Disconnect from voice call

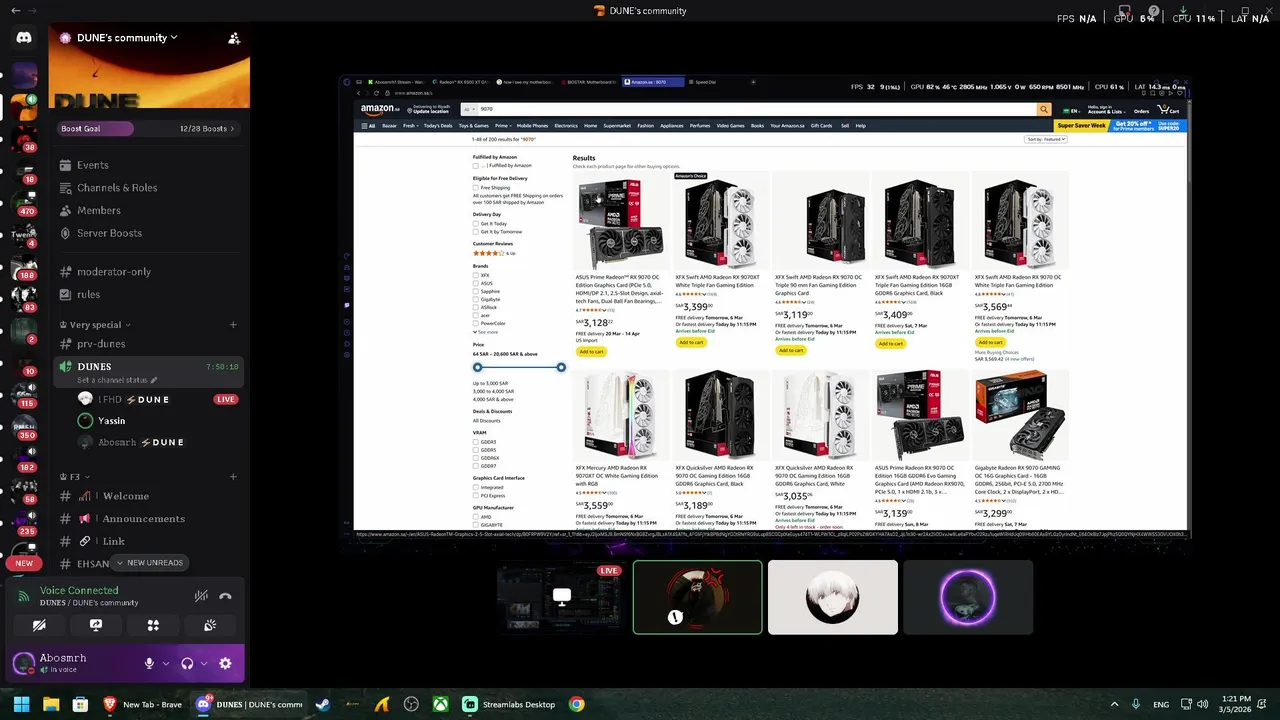pos(226,596)
